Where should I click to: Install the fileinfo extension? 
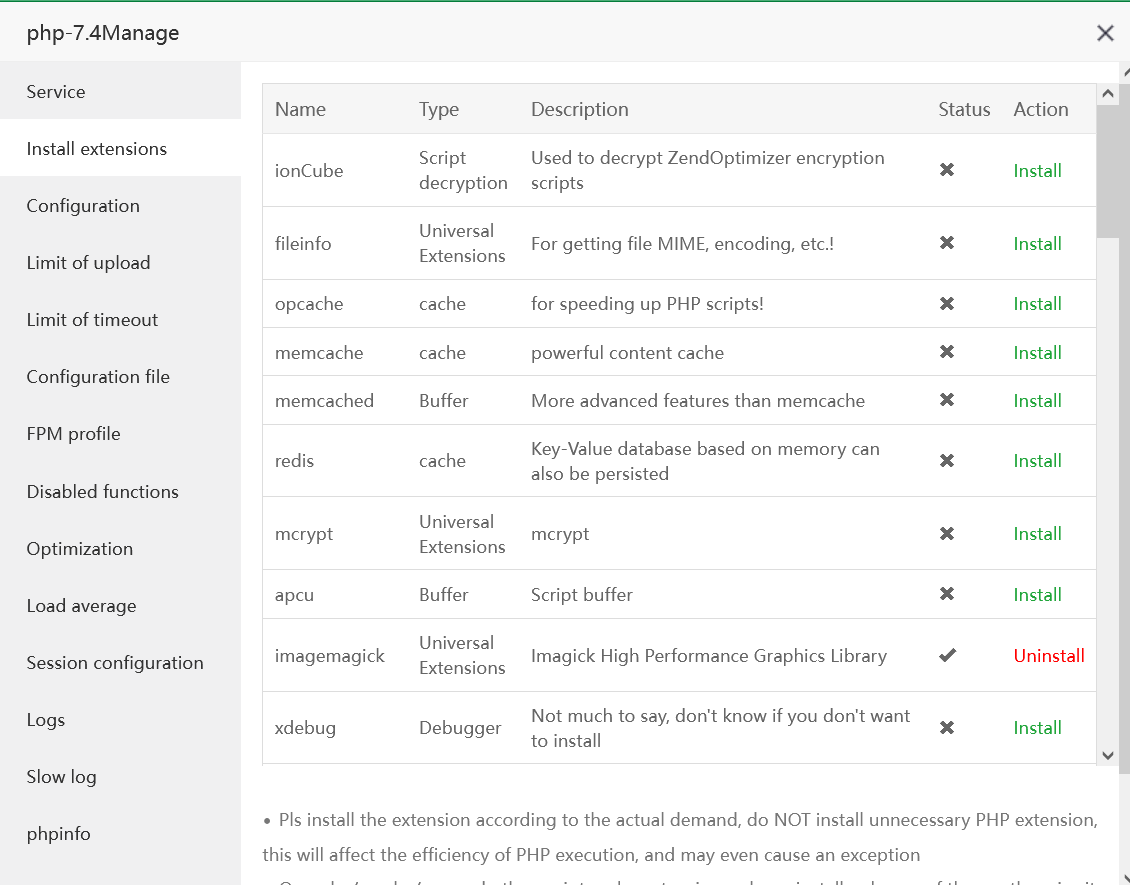(1037, 244)
